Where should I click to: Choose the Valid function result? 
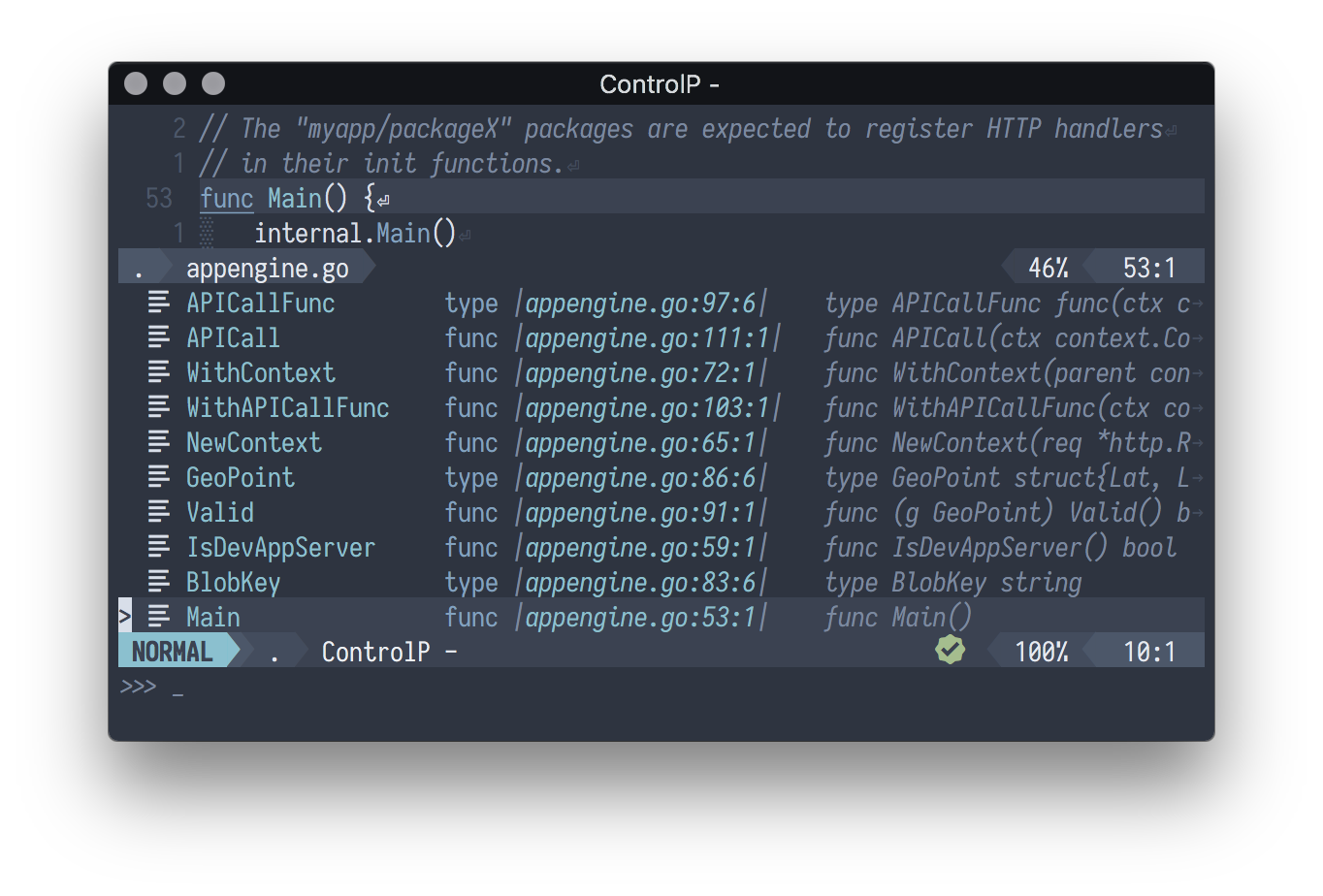pos(220,513)
